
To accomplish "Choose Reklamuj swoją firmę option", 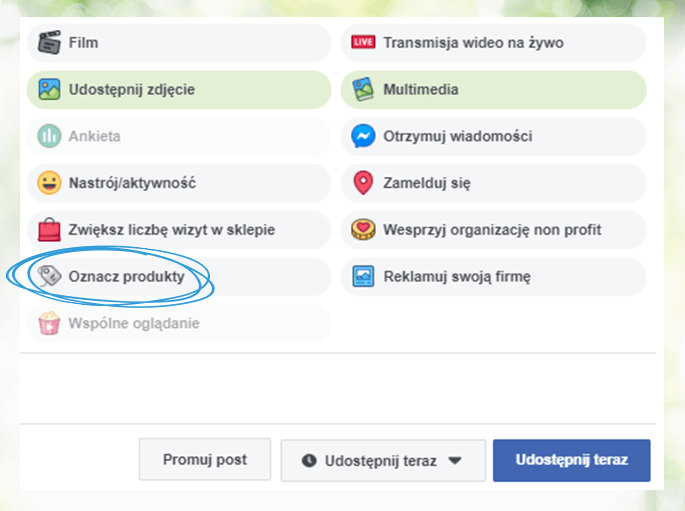I will [493, 276].
